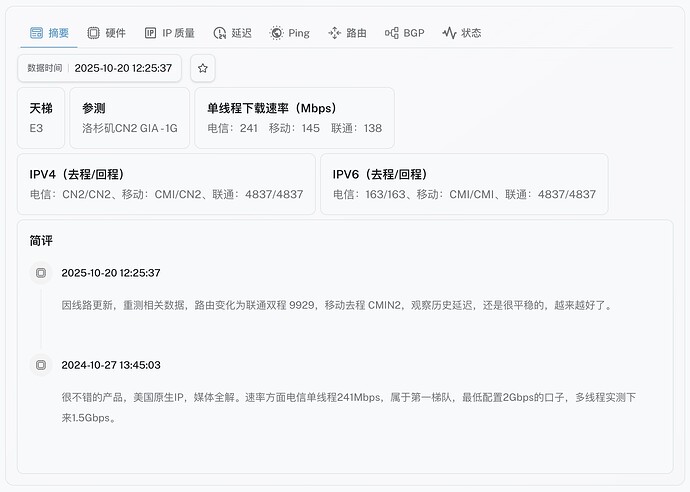Screen dimensions: 690x492
Task: Select the 参测 洛杉矶CN2 GIA-1G card
Action: tap(129, 118)
